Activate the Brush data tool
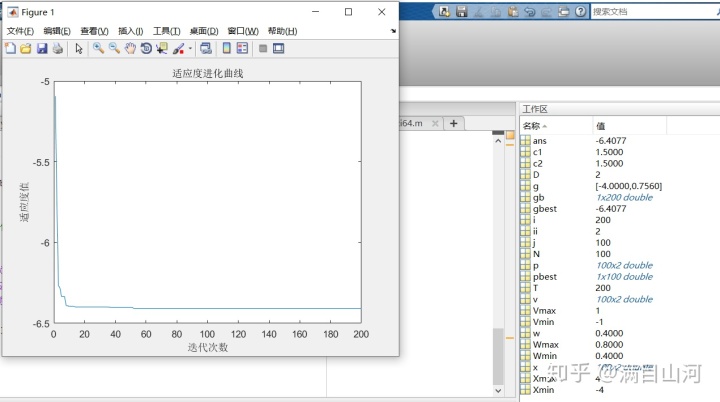The image size is (720, 402). pyautogui.click(x=178, y=48)
